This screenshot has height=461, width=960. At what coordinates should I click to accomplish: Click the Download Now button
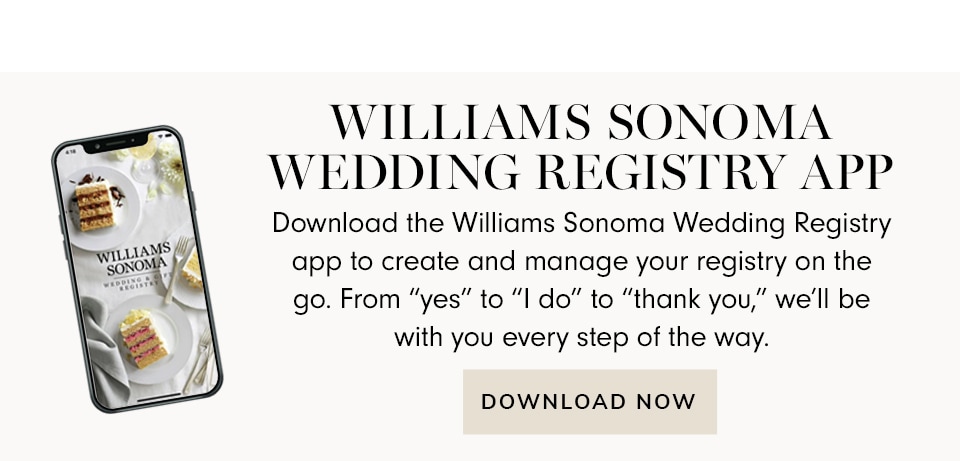click(589, 402)
